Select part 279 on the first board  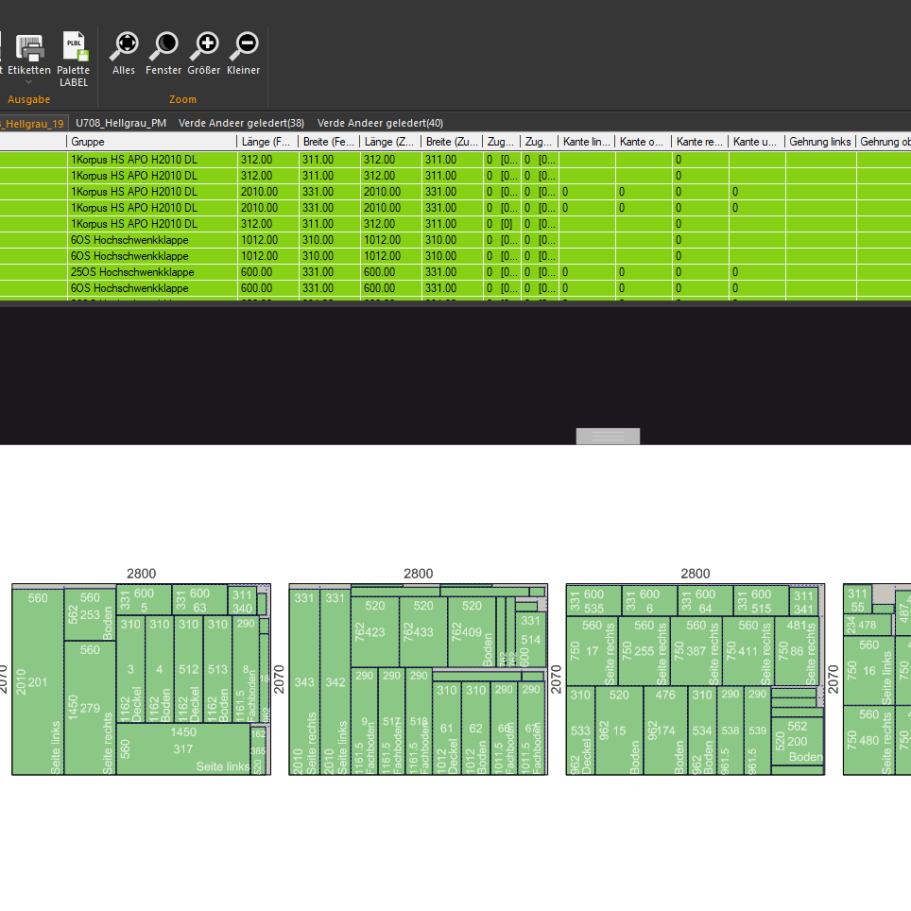[x=90, y=708]
